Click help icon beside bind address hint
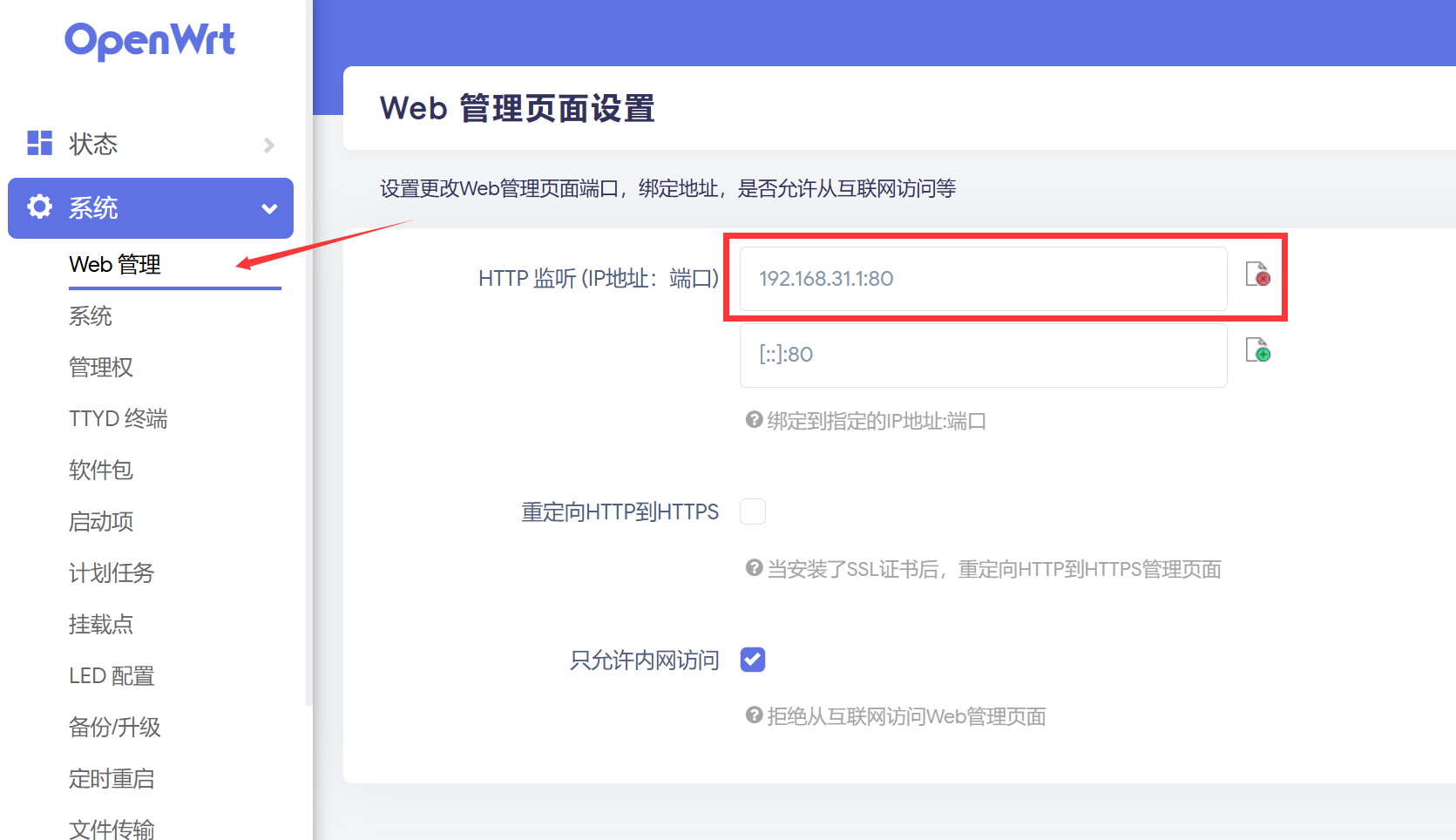Image resolution: width=1456 pixels, height=840 pixels. coord(754,420)
